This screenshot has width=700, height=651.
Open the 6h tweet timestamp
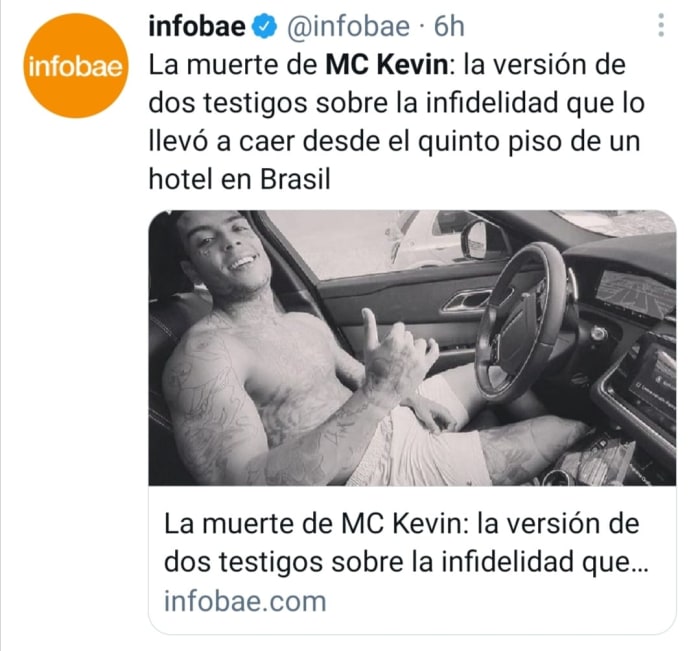(449, 26)
